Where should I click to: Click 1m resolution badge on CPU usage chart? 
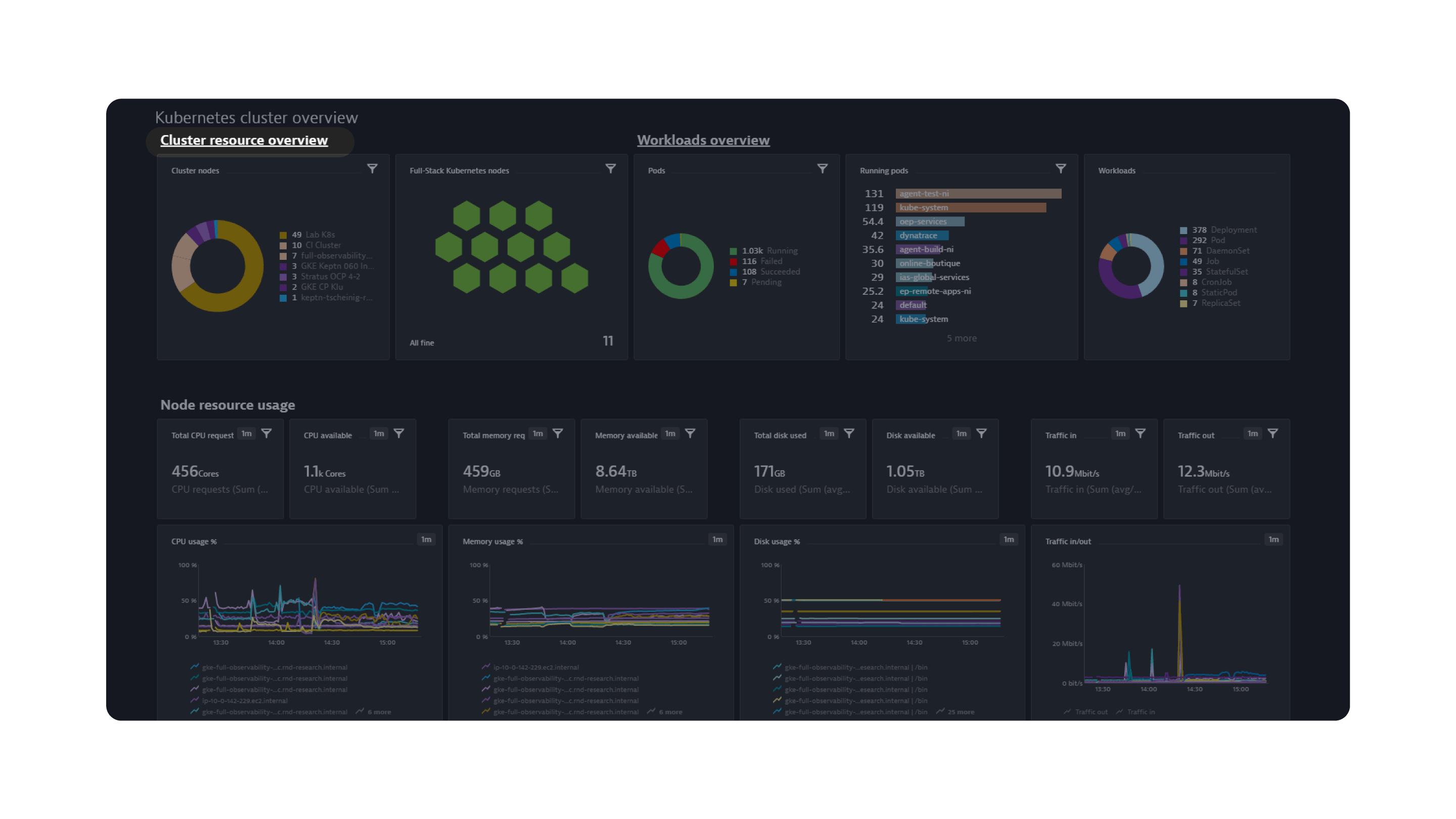pos(426,539)
